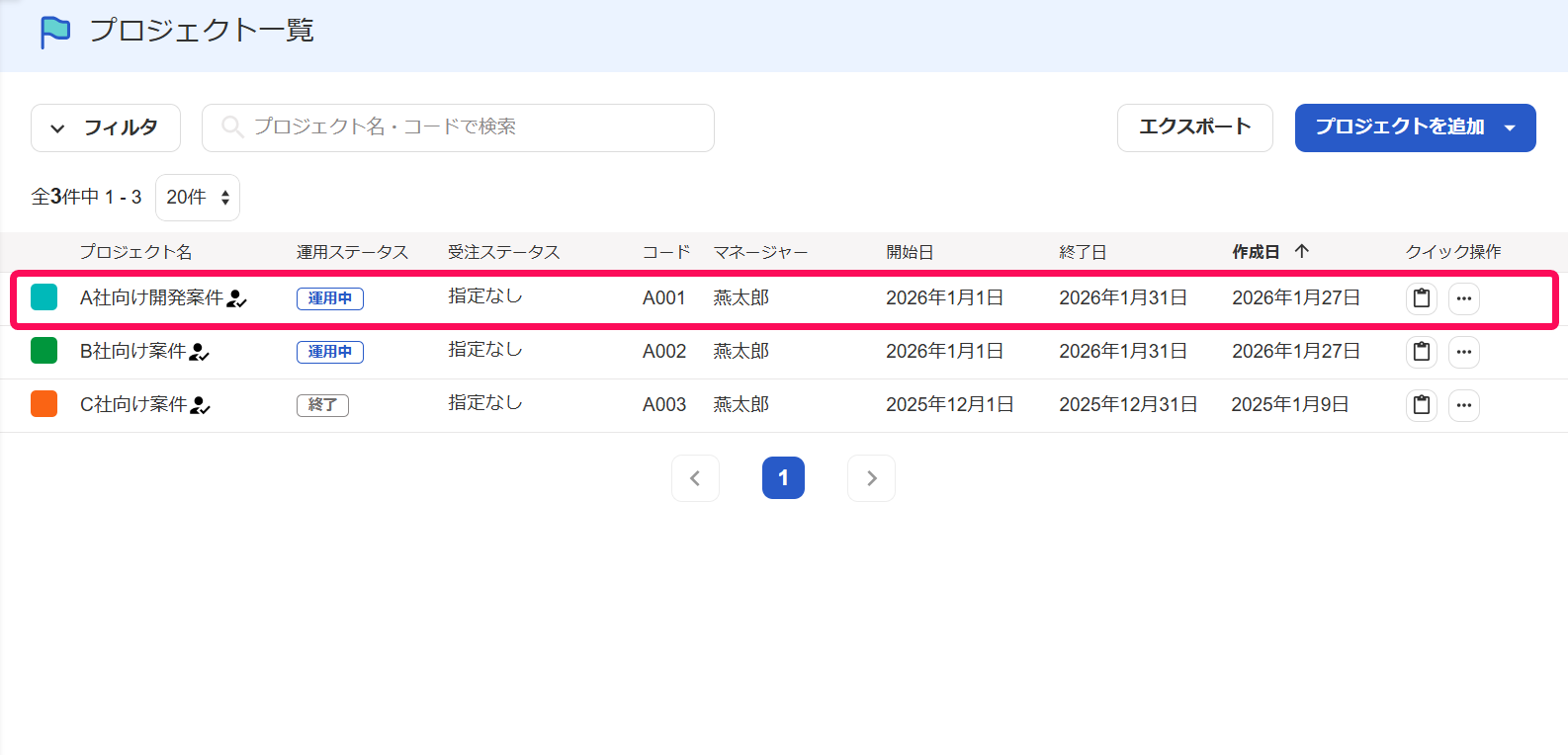Sort by the 運用ステータス column header
The image size is (1568, 755).
tap(352, 252)
